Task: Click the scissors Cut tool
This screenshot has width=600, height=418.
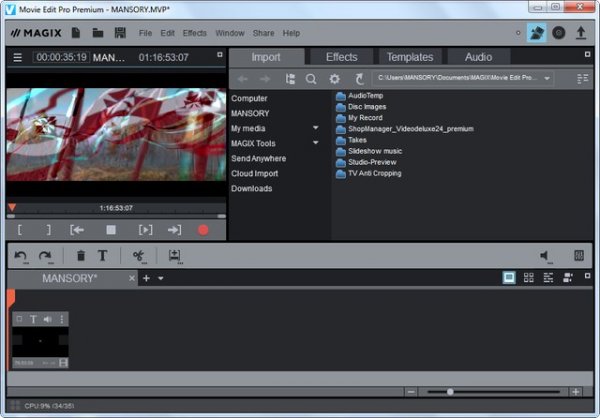Action: pos(139,256)
